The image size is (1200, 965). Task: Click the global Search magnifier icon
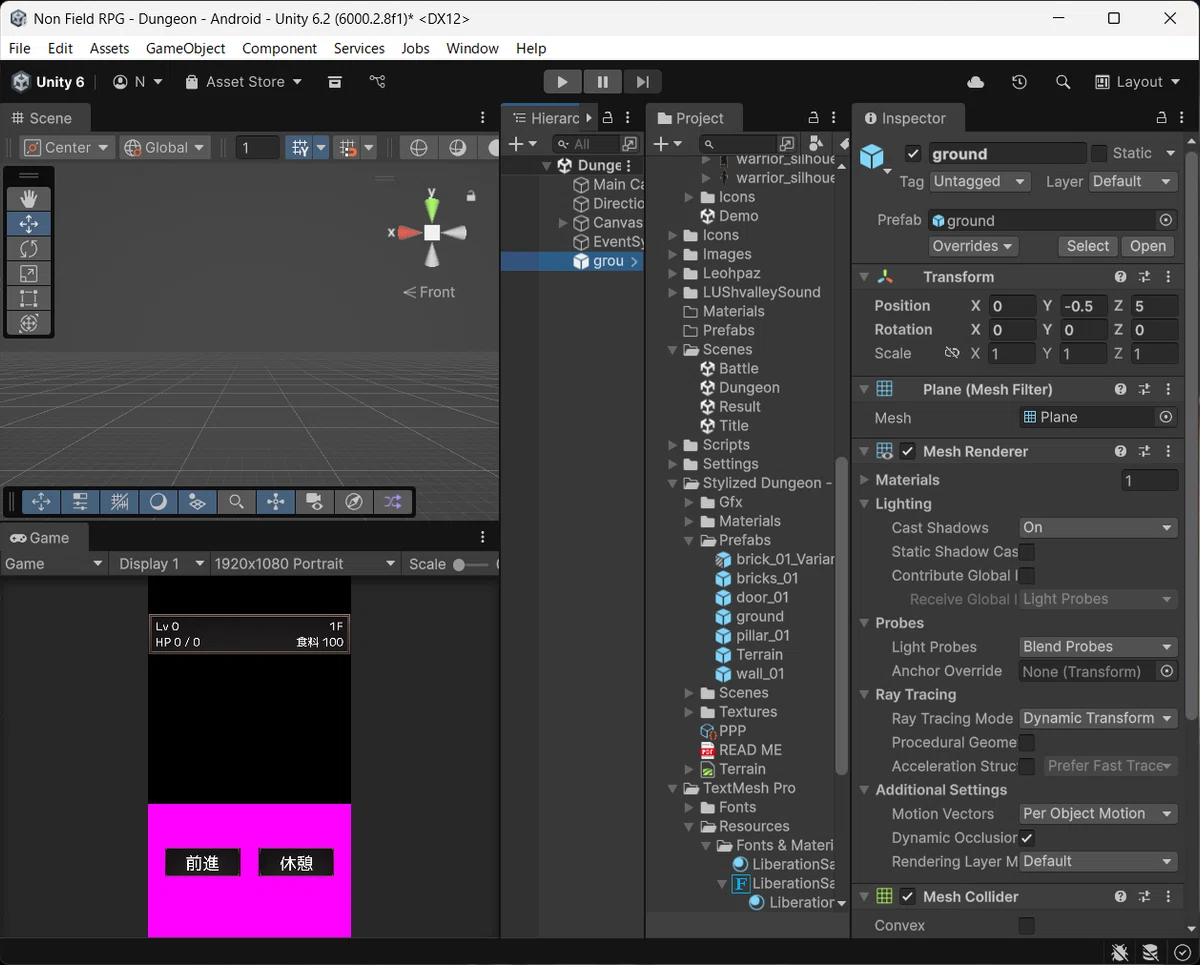(x=1063, y=82)
